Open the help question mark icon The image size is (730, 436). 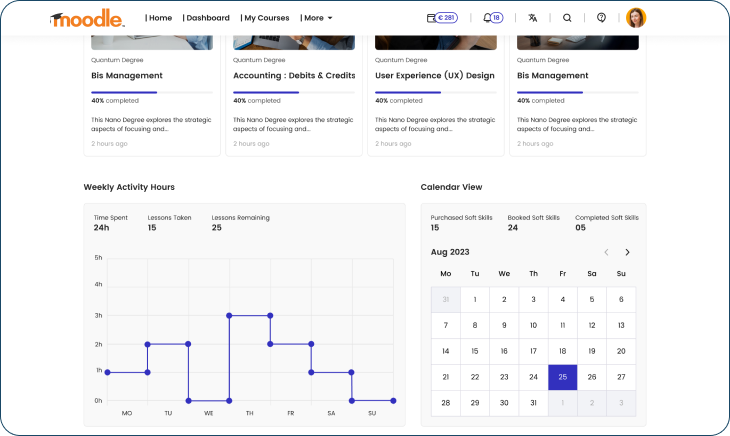(601, 18)
